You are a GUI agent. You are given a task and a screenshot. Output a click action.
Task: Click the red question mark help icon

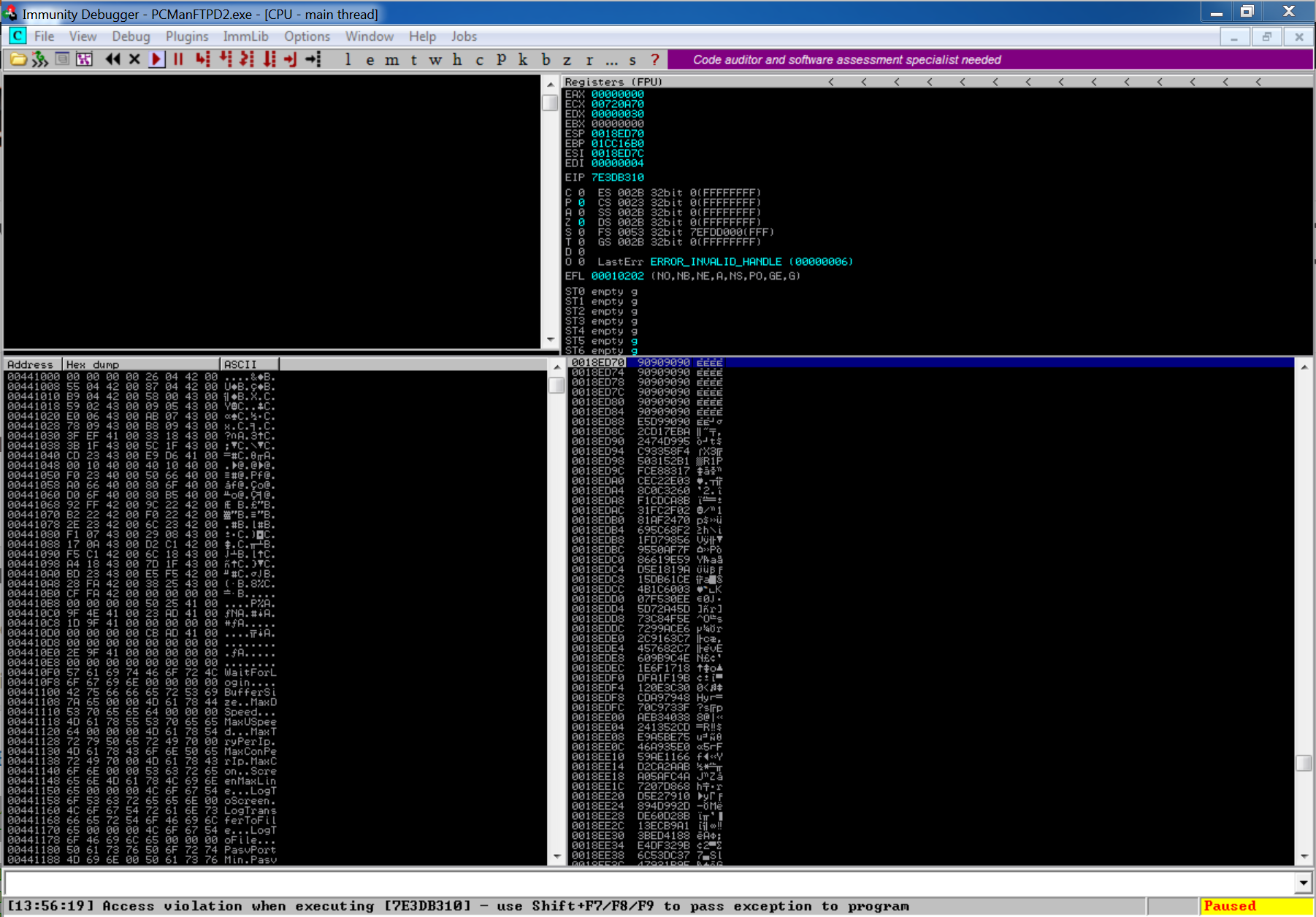[x=654, y=60]
